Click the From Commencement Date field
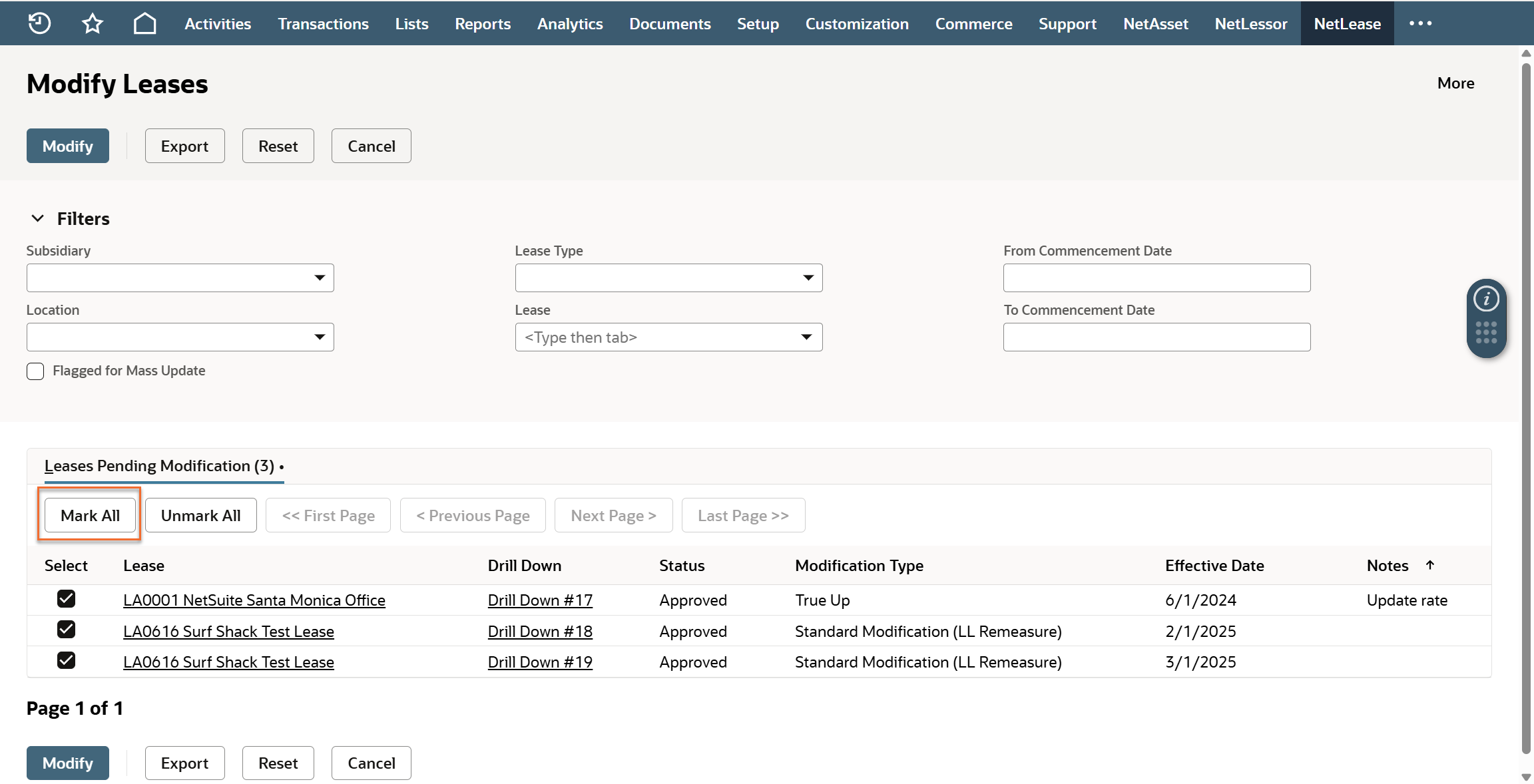Image resolution: width=1534 pixels, height=784 pixels. coord(1156,278)
